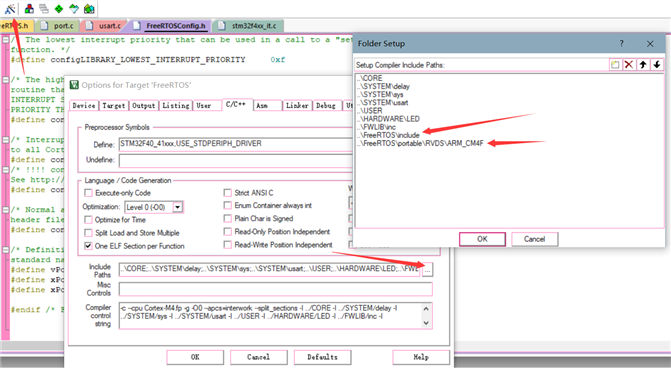Select ..\SYSTEM\usart include path
This screenshot has width=671, height=368.
click(383, 103)
